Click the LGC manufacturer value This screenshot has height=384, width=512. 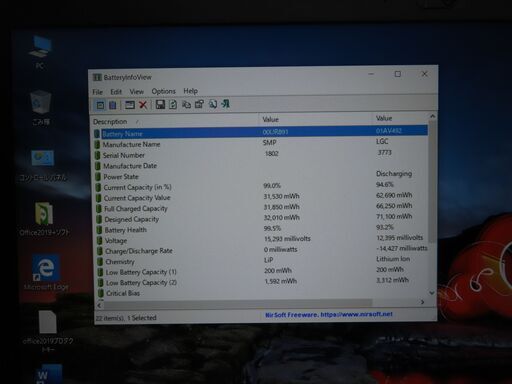[382, 141]
